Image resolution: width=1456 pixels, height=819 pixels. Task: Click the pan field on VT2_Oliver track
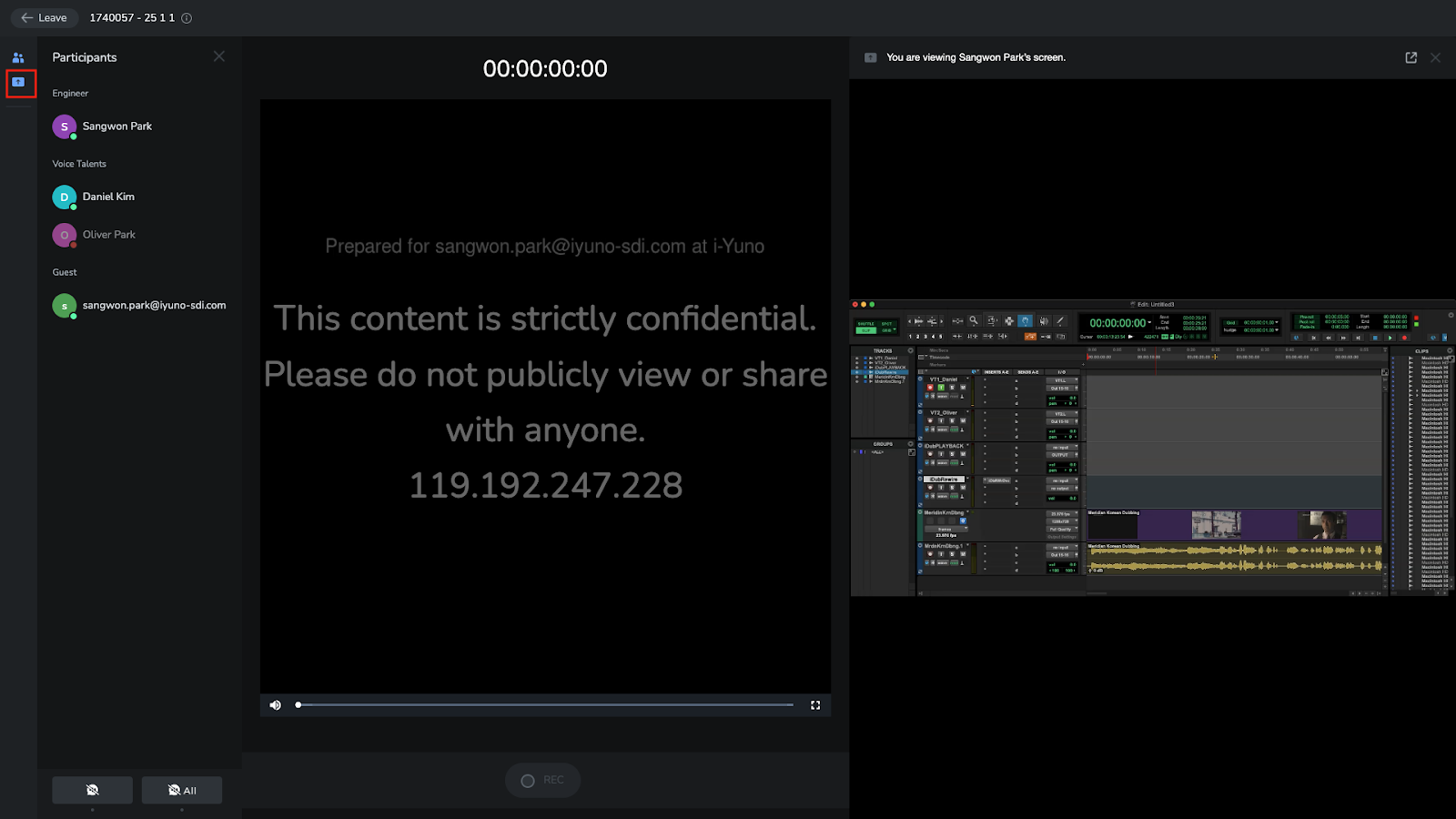coord(1062,437)
